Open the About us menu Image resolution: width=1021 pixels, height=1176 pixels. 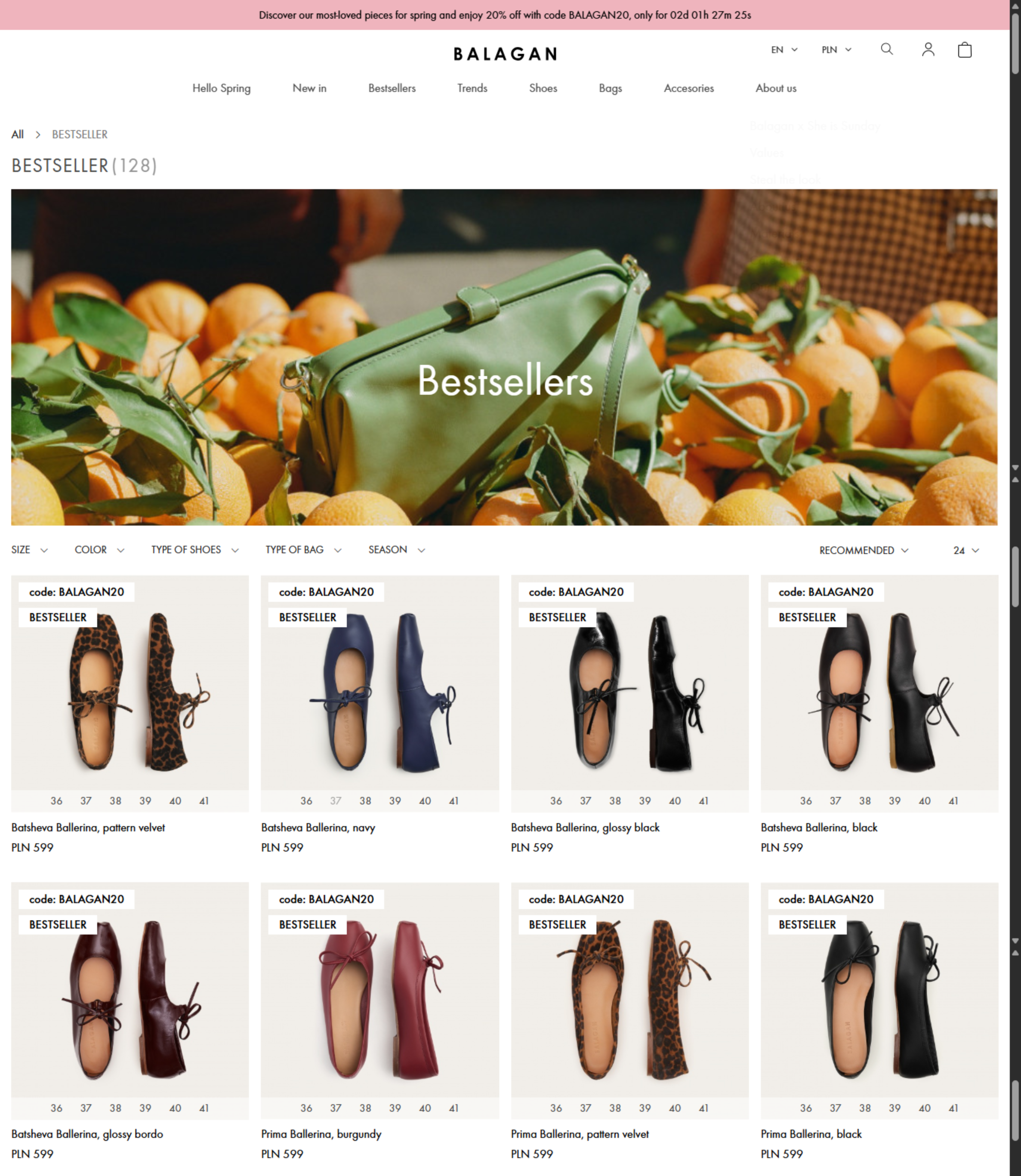776,88
